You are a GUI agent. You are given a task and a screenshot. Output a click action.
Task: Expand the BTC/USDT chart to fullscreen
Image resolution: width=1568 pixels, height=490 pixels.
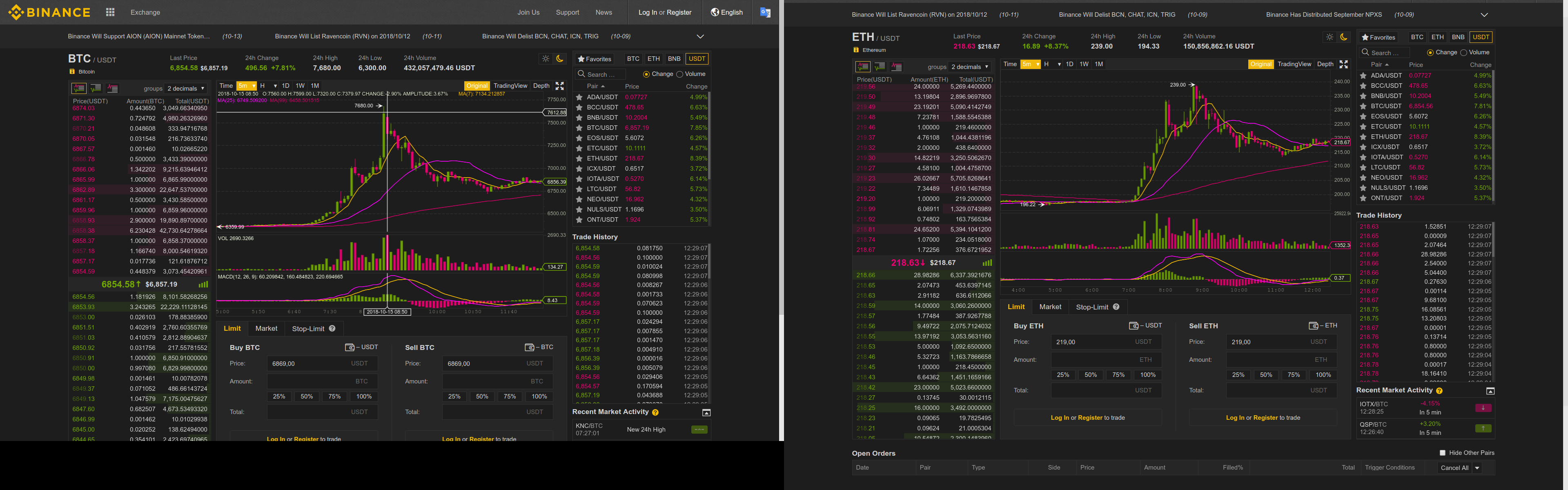[559, 86]
